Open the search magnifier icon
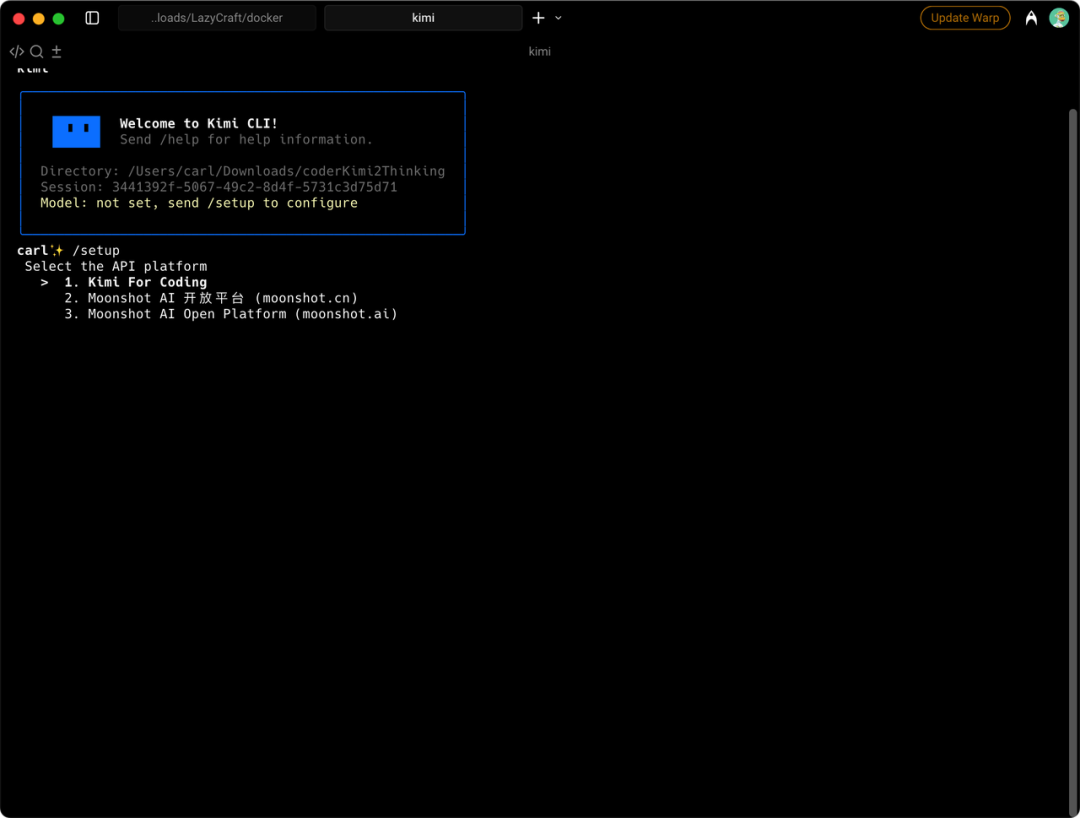 (x=37, y=52)
